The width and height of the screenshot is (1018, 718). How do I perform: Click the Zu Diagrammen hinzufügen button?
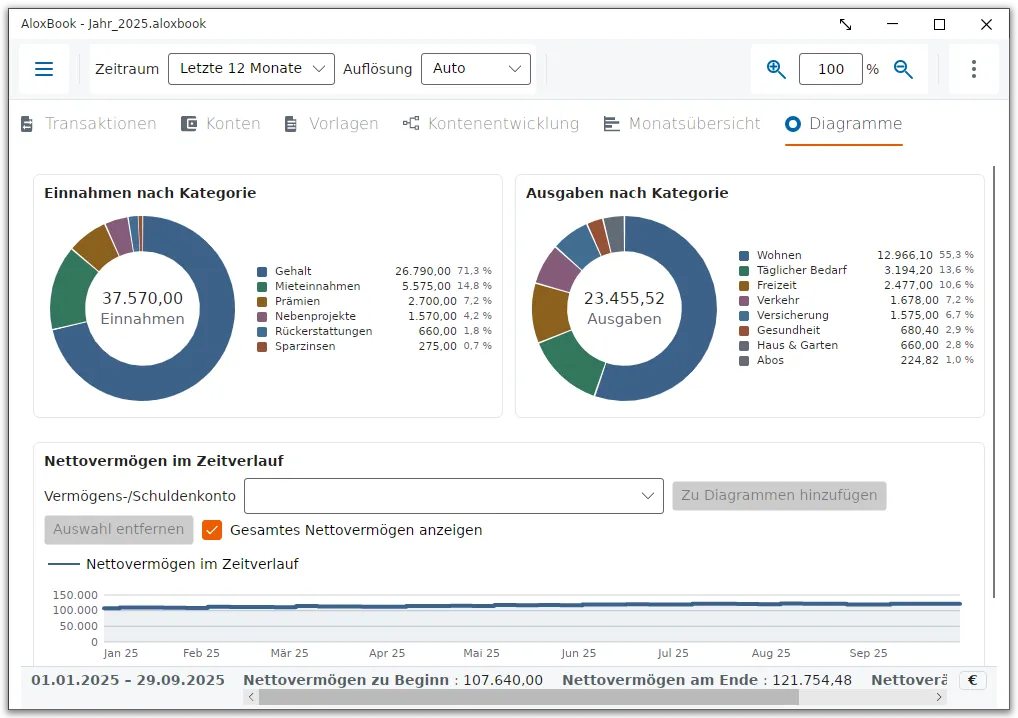tap(779, 495)
